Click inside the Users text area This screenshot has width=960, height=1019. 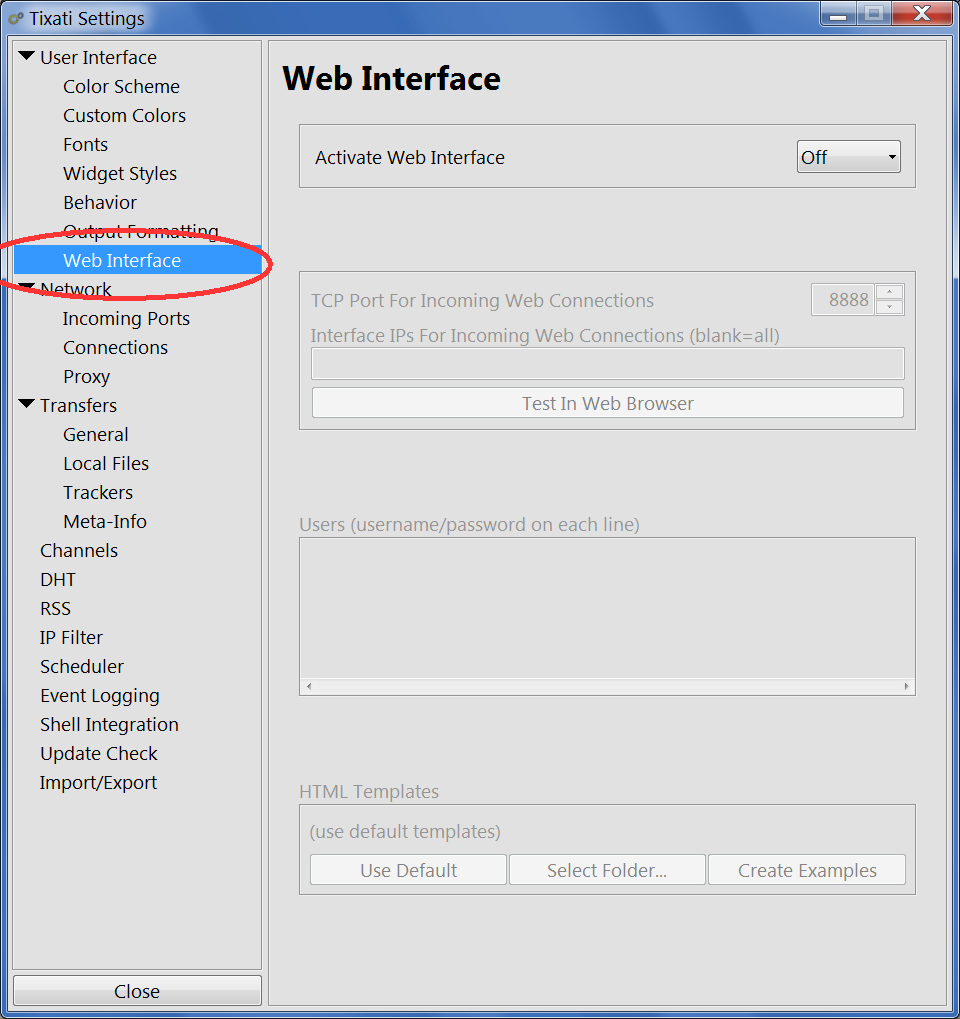coord(607,608)
